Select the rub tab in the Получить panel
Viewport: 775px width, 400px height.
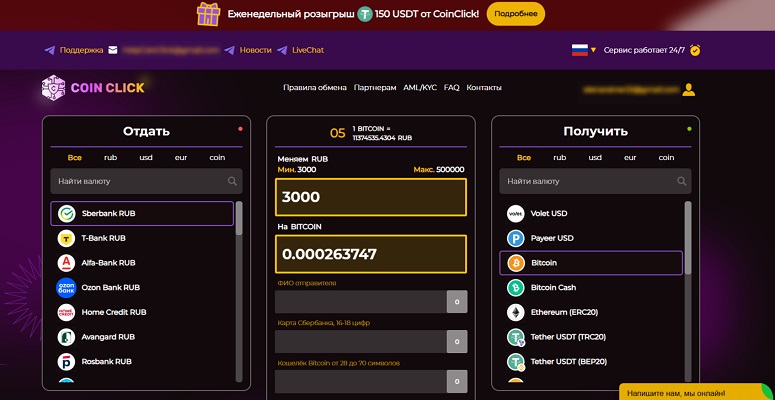(x=560, y=158)
